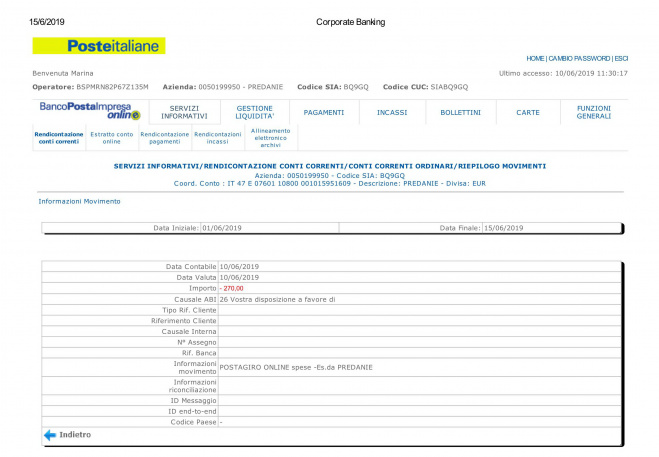Switch to Rendicontazione conti correnti tab
This screenshot has height=457, width=659.
pyautogui.click(x=57, y=138)
